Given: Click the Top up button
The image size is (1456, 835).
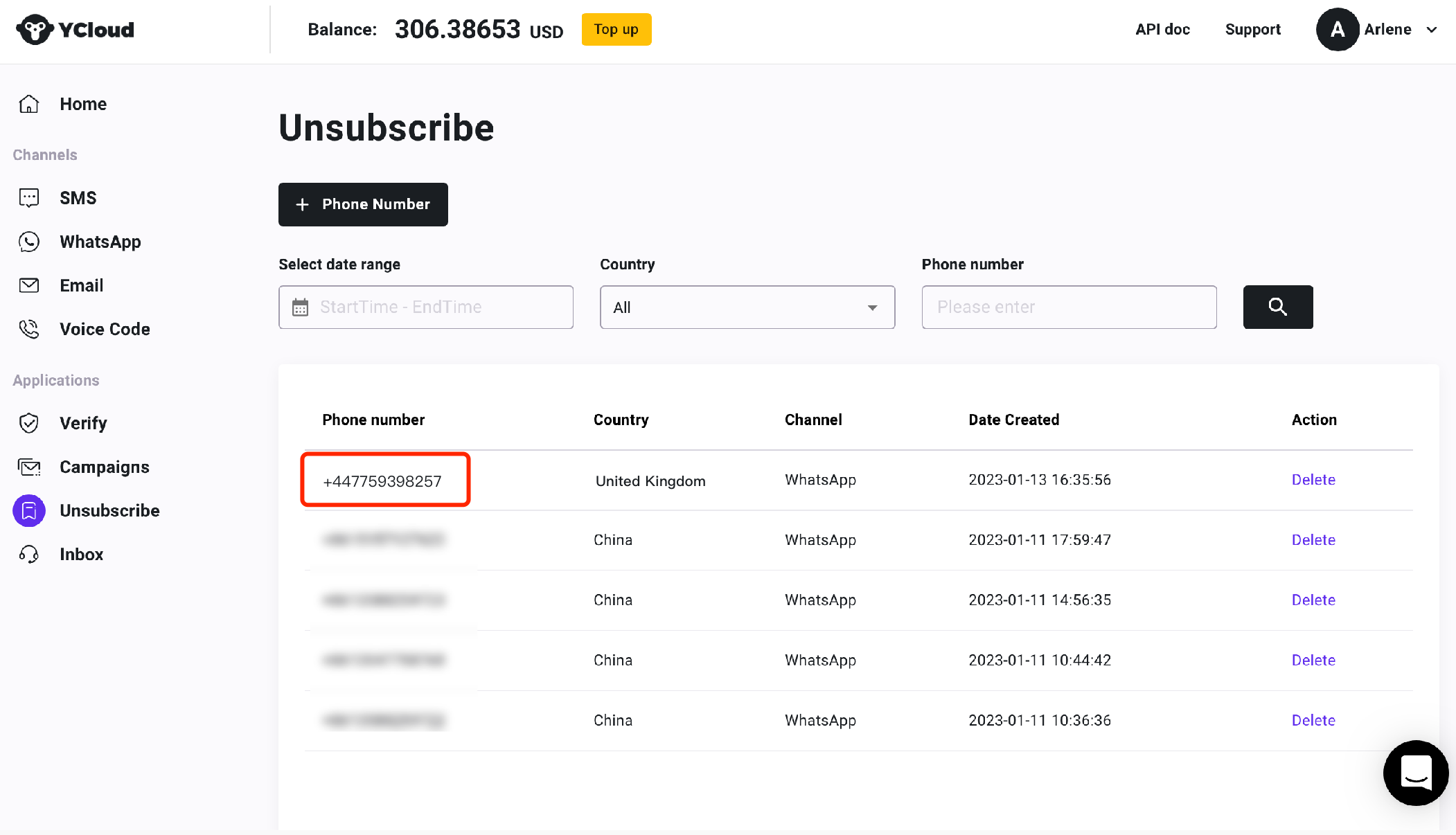Looking at the screenshot, I should (x=616, y=30).
